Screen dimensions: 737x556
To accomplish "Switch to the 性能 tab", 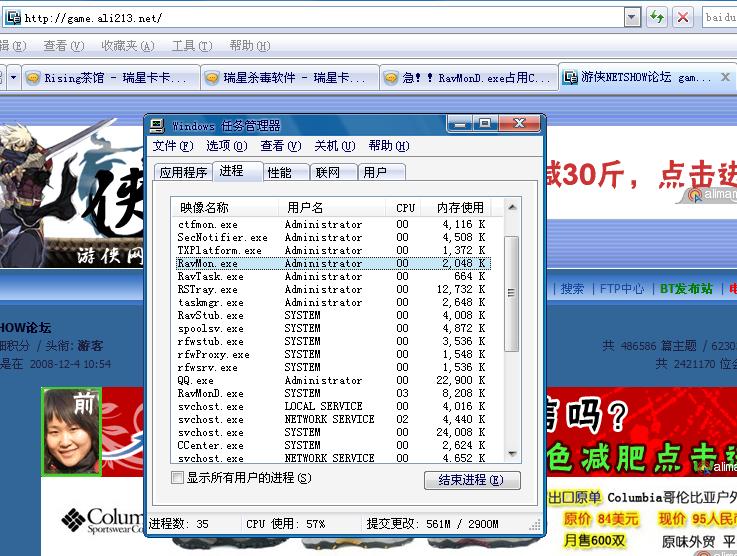I will click(x=285, y=172).
